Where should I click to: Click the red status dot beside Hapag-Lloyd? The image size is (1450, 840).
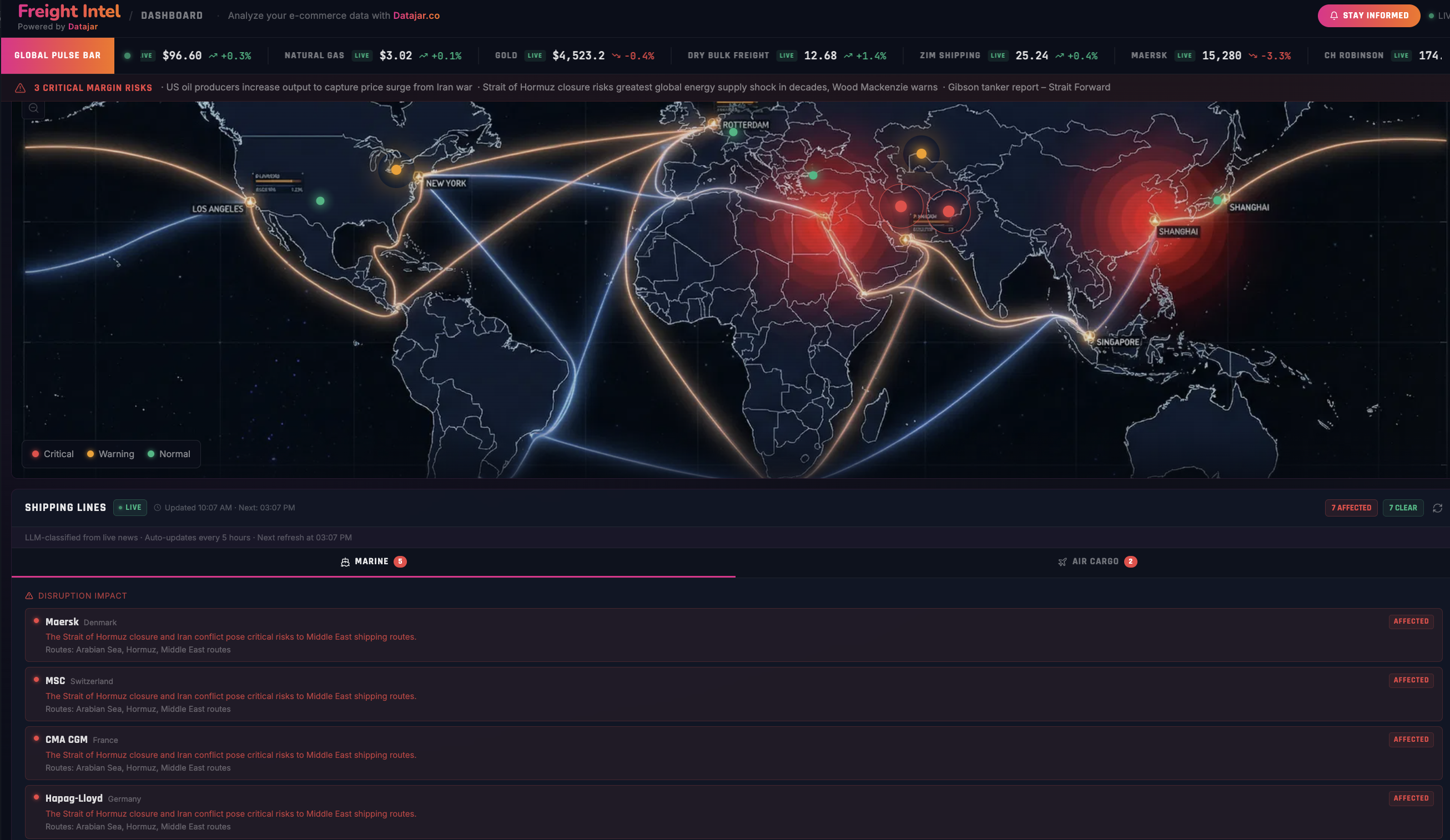tap(36, 797)
